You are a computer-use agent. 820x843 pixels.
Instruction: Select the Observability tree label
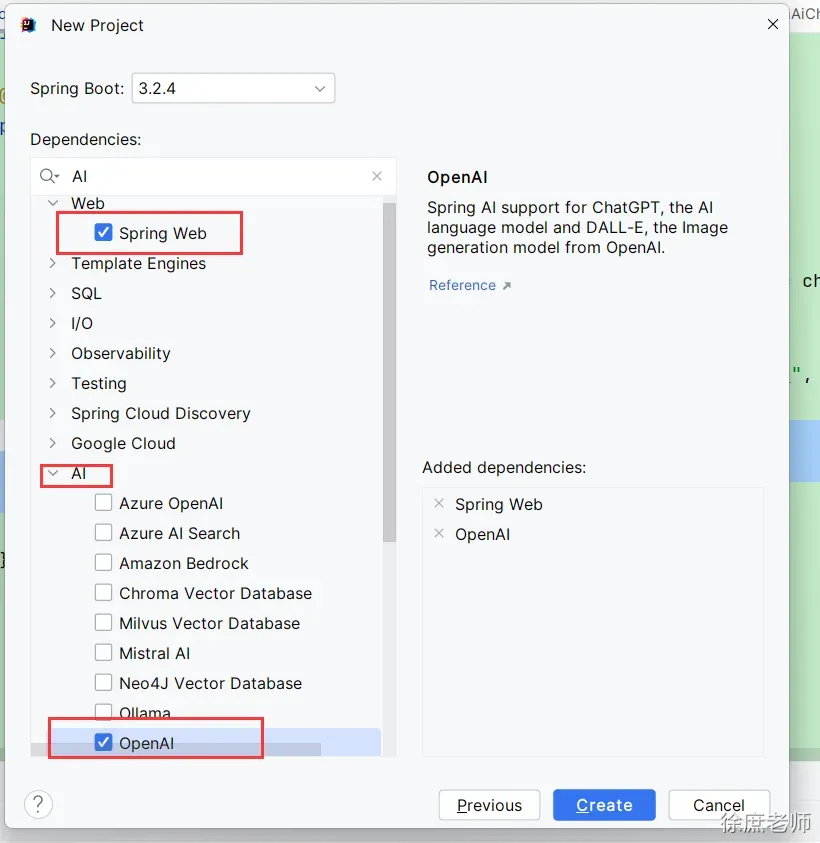(x=121, y=353)
